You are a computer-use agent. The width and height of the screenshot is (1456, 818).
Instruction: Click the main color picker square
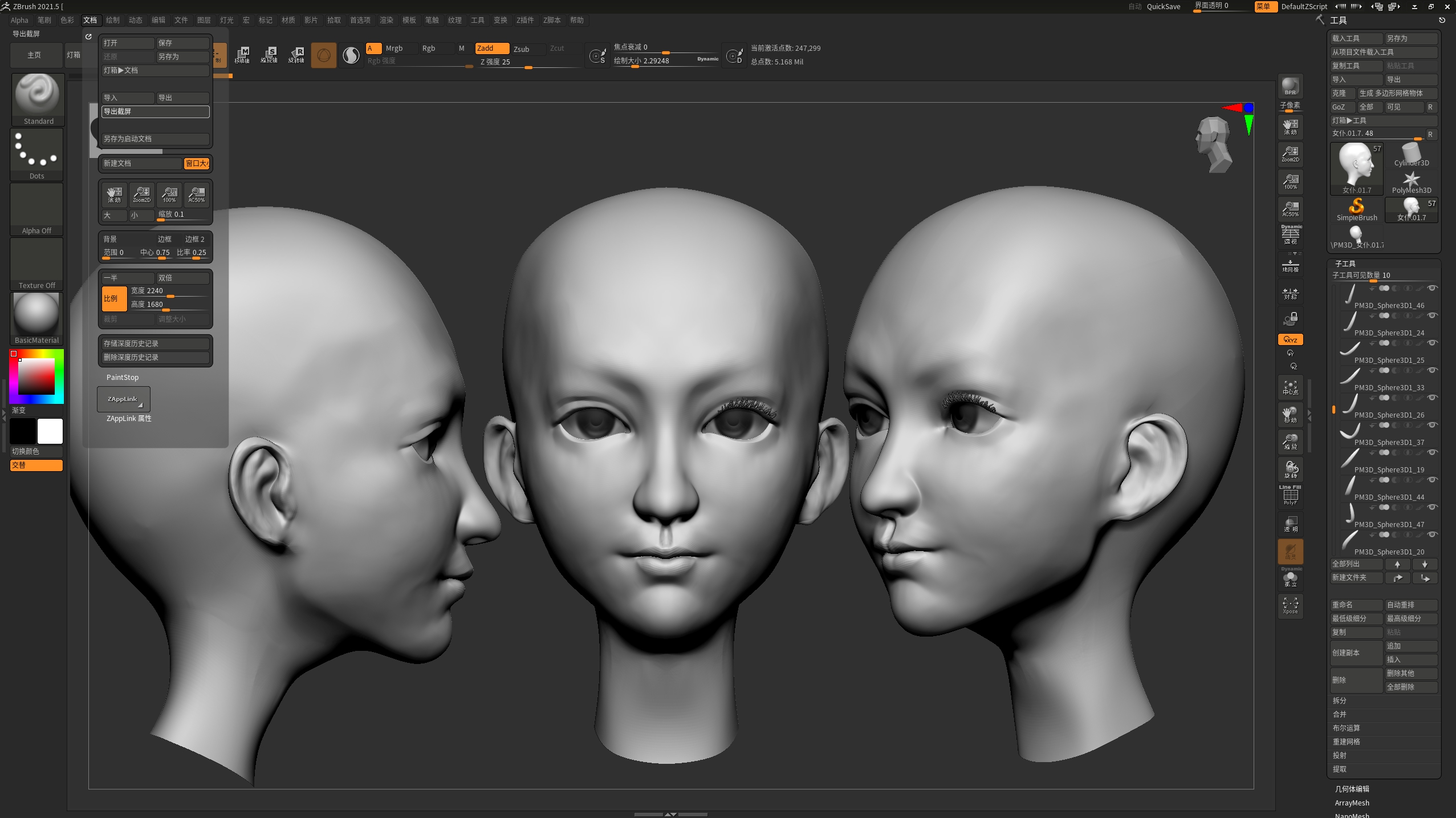coord(36,376)
